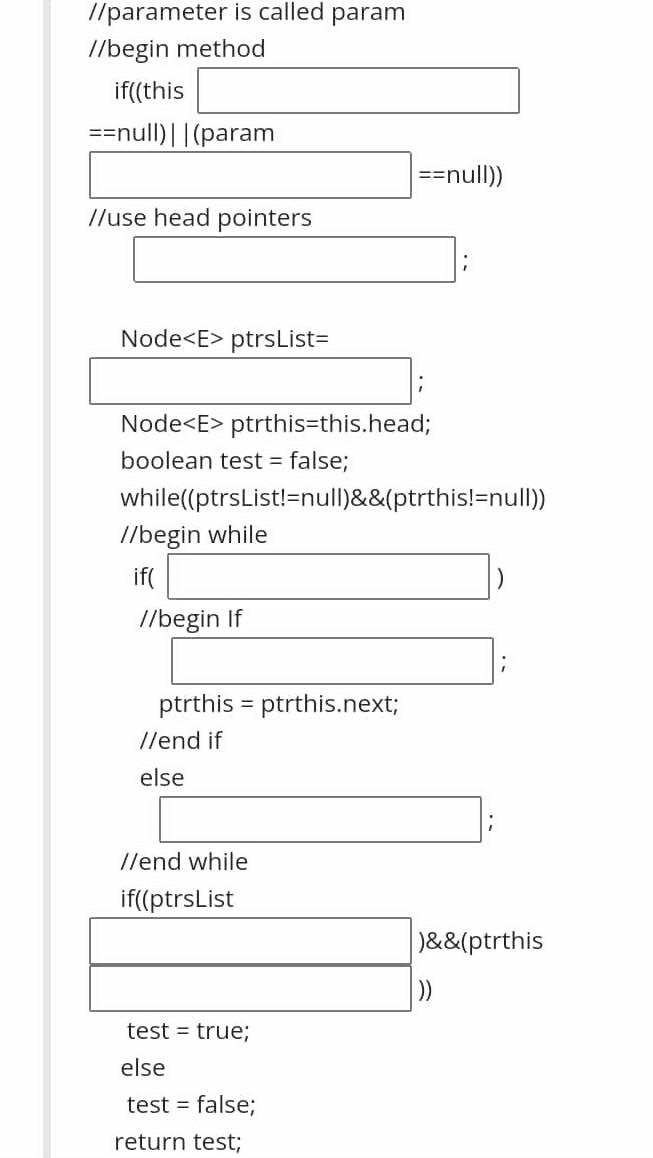The image size is (653, 1158).
Task: Select the blank box before "==null))"
Action: coord(250,174)
